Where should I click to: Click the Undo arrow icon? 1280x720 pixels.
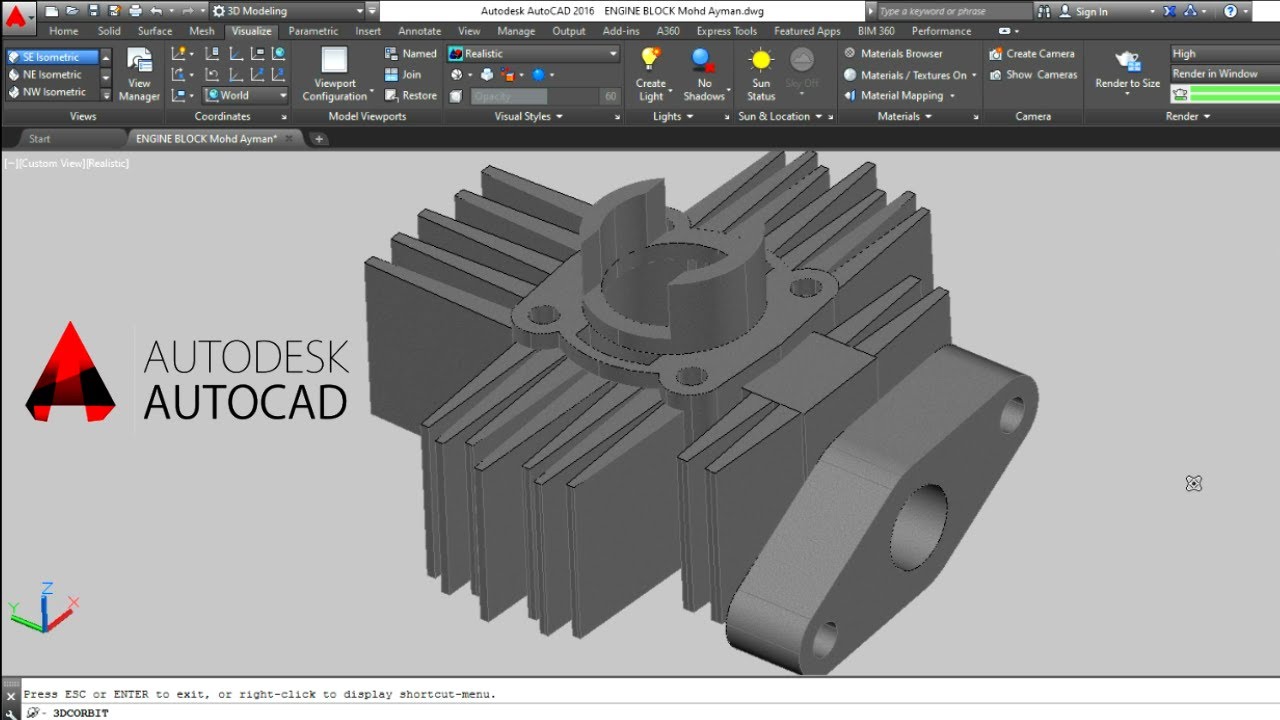[x=155, y=11]
